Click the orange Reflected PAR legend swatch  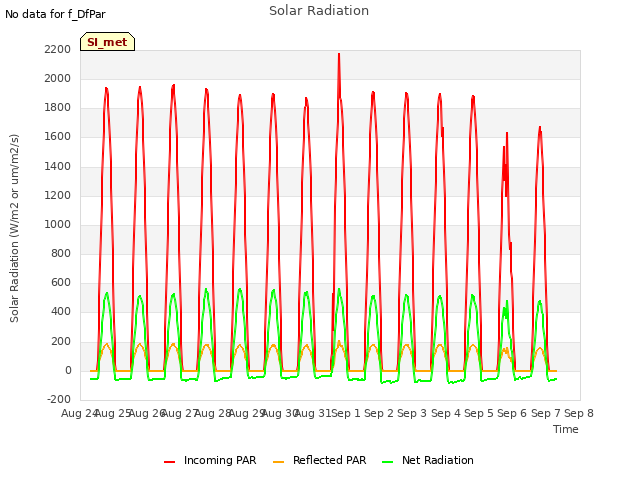pos(278,462)
